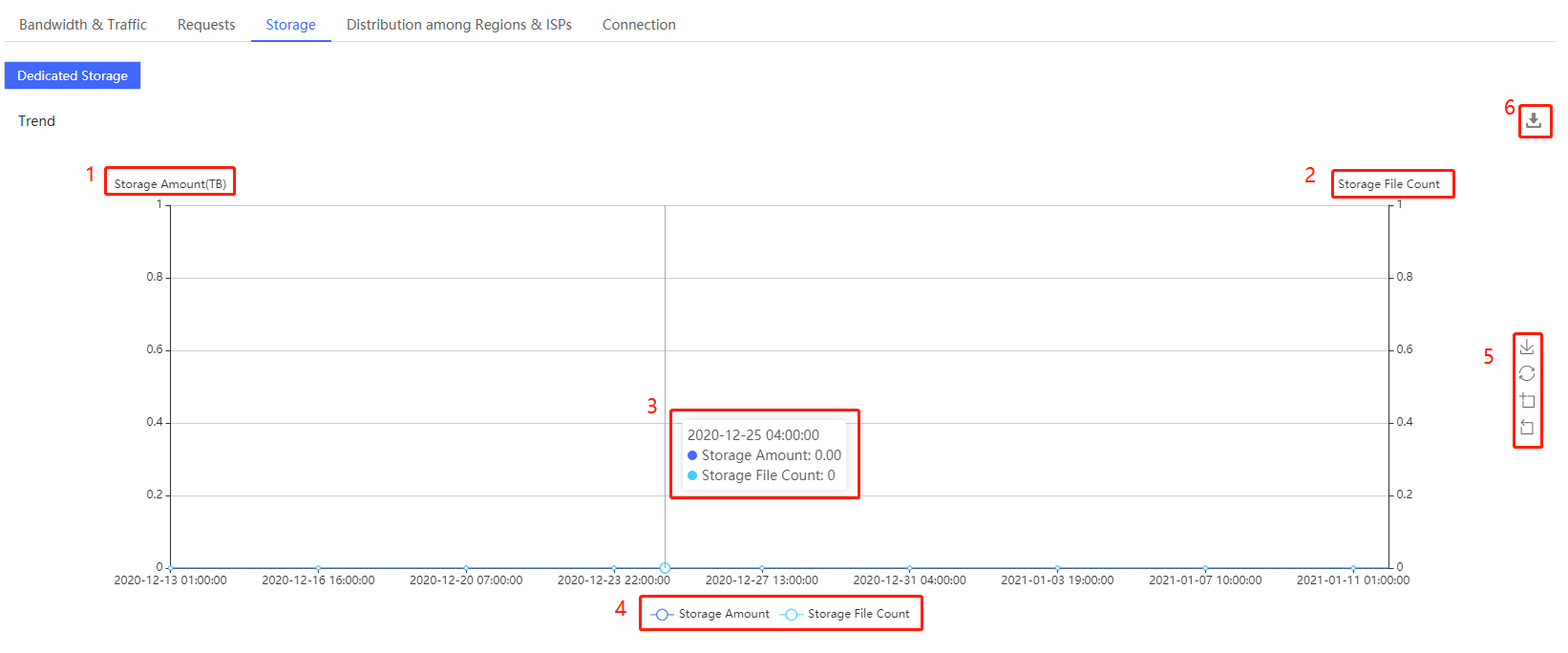Click the 2020-12-13 01:00:00 axis label
1568x653 pixels.
point(171,580)
